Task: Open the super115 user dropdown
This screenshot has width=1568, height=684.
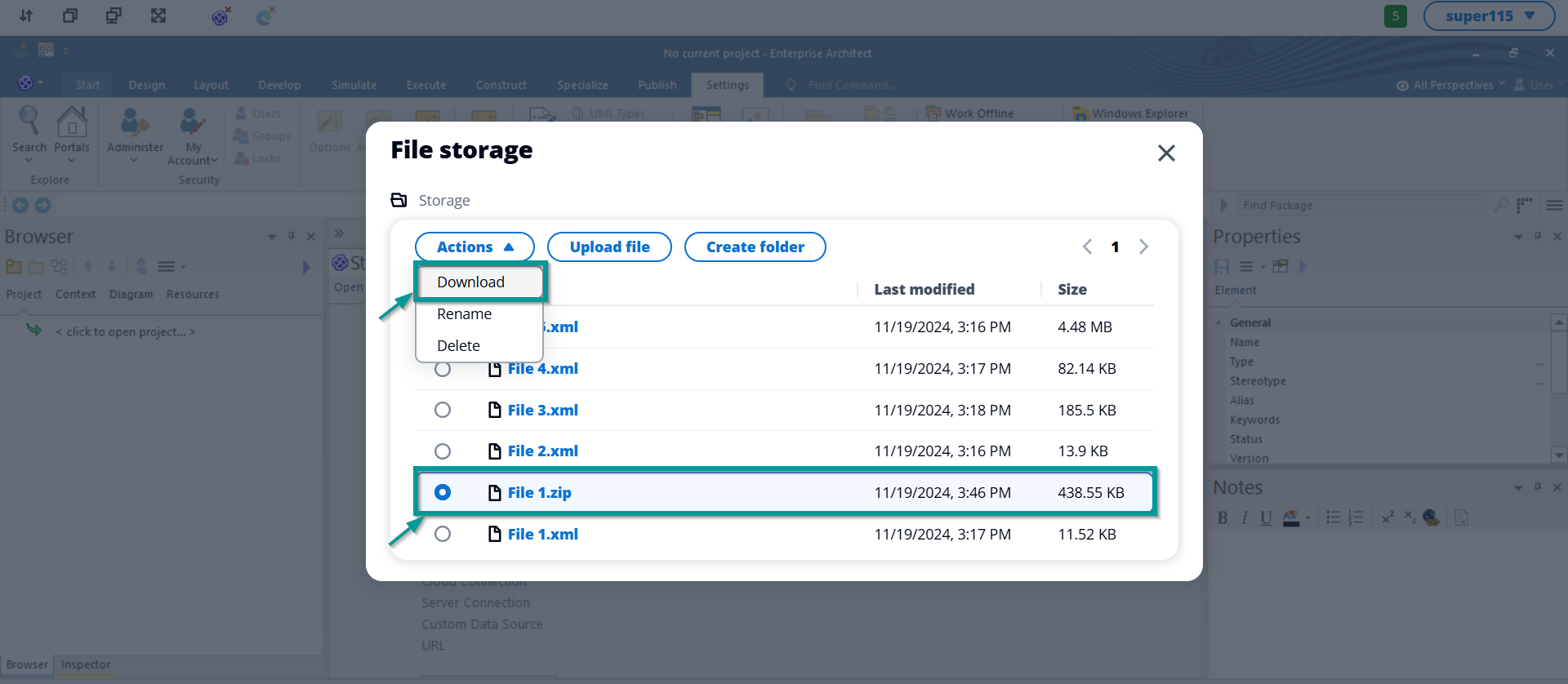Action: click(x=1489, y=16)
